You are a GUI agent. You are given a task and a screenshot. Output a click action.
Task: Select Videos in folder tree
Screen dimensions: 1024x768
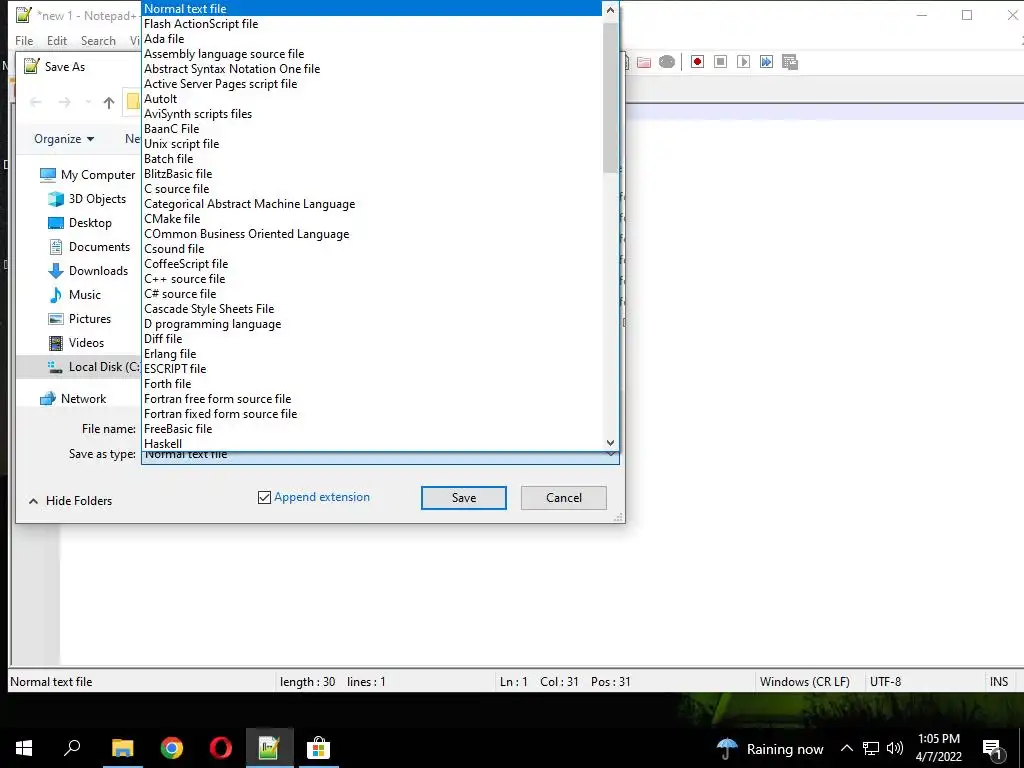click(76, 343)
